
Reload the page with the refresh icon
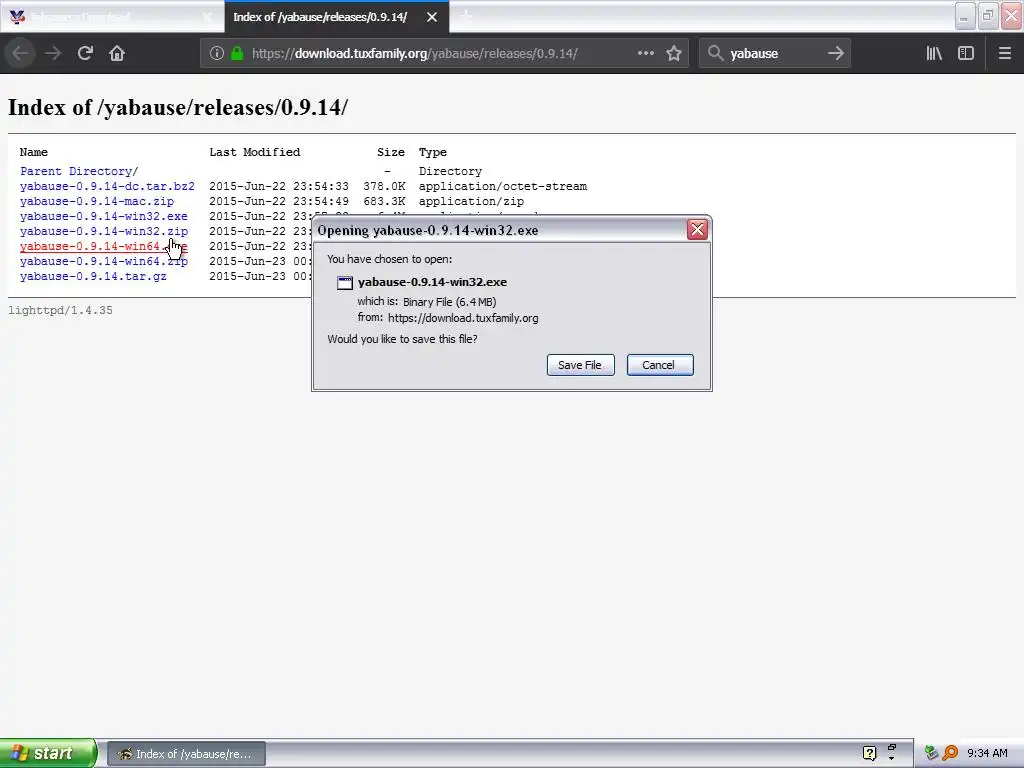(85, 54)
